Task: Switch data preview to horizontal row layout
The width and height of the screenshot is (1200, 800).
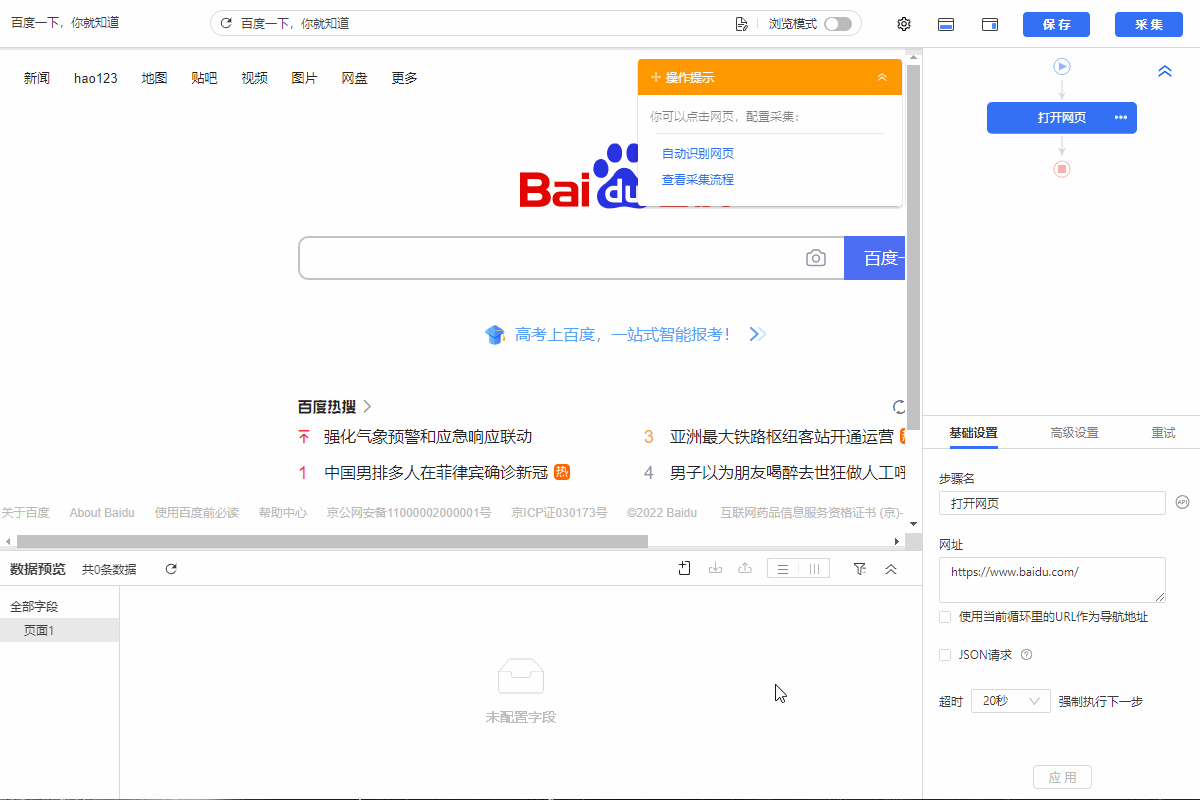Action: point(783,569)
